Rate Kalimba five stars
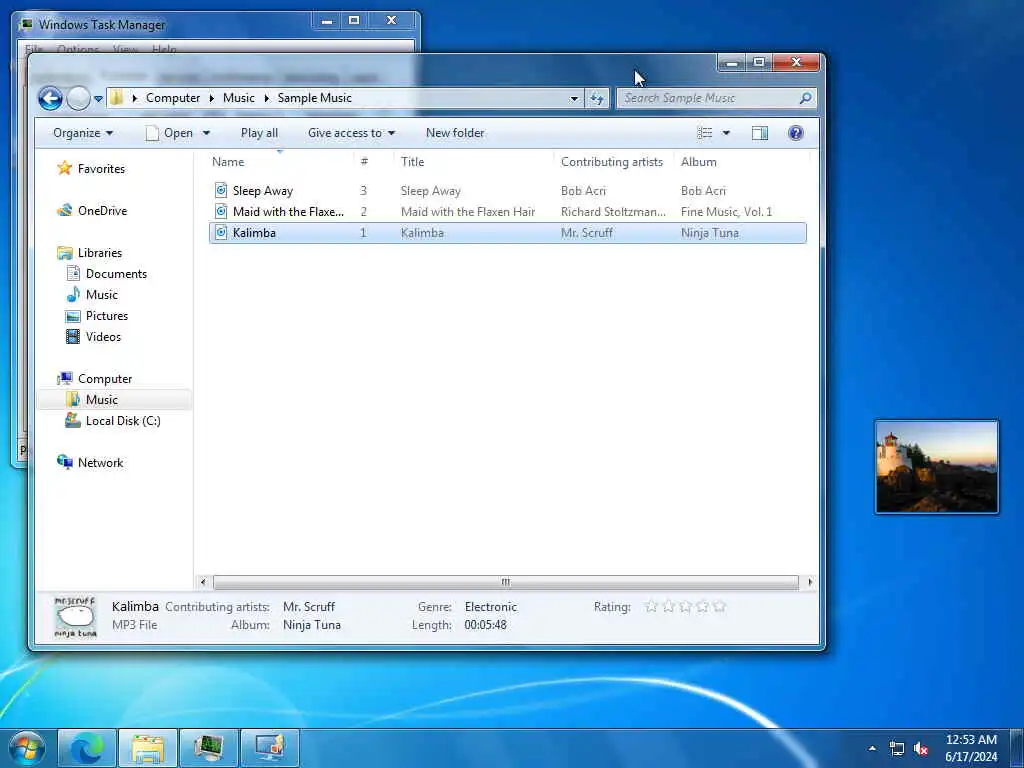The height and width of the screenshot is (768, 1024). point(719,606)
